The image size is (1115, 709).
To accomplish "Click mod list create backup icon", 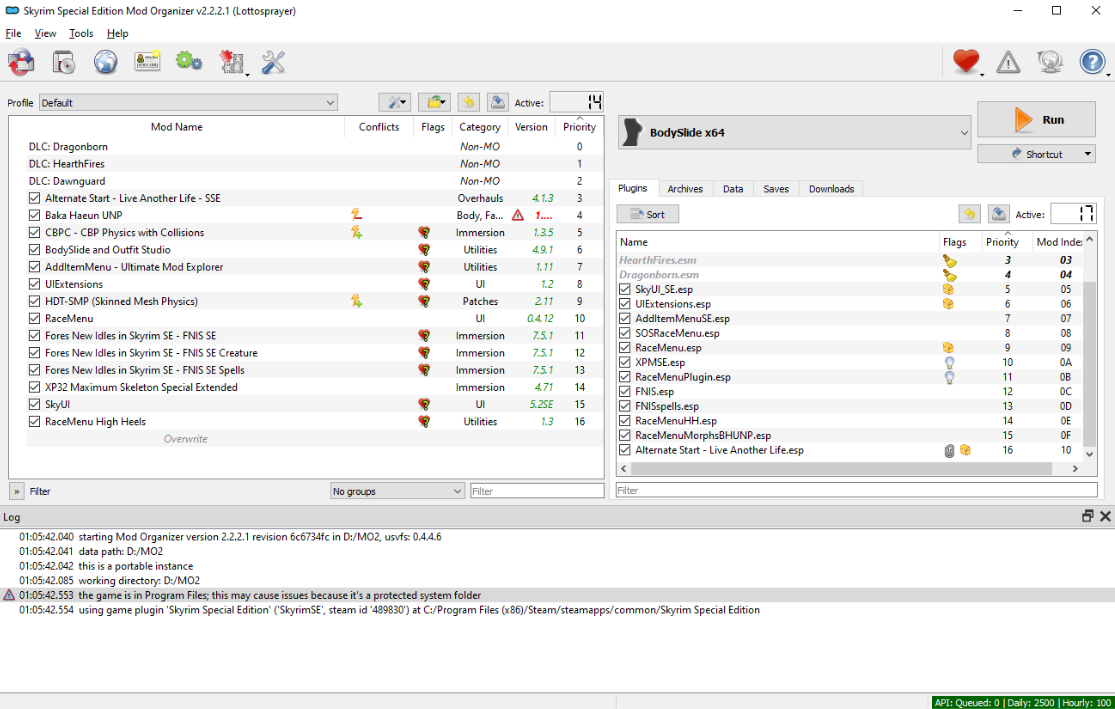I will coord(498,102).
